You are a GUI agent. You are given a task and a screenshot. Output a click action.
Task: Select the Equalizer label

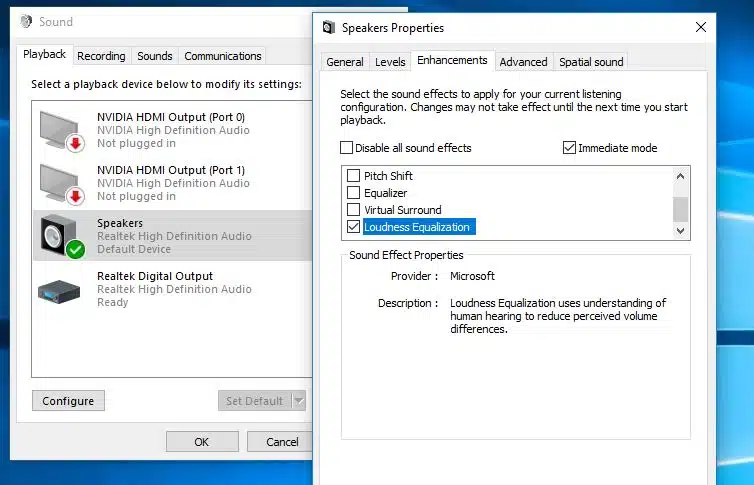click(386, 193)
